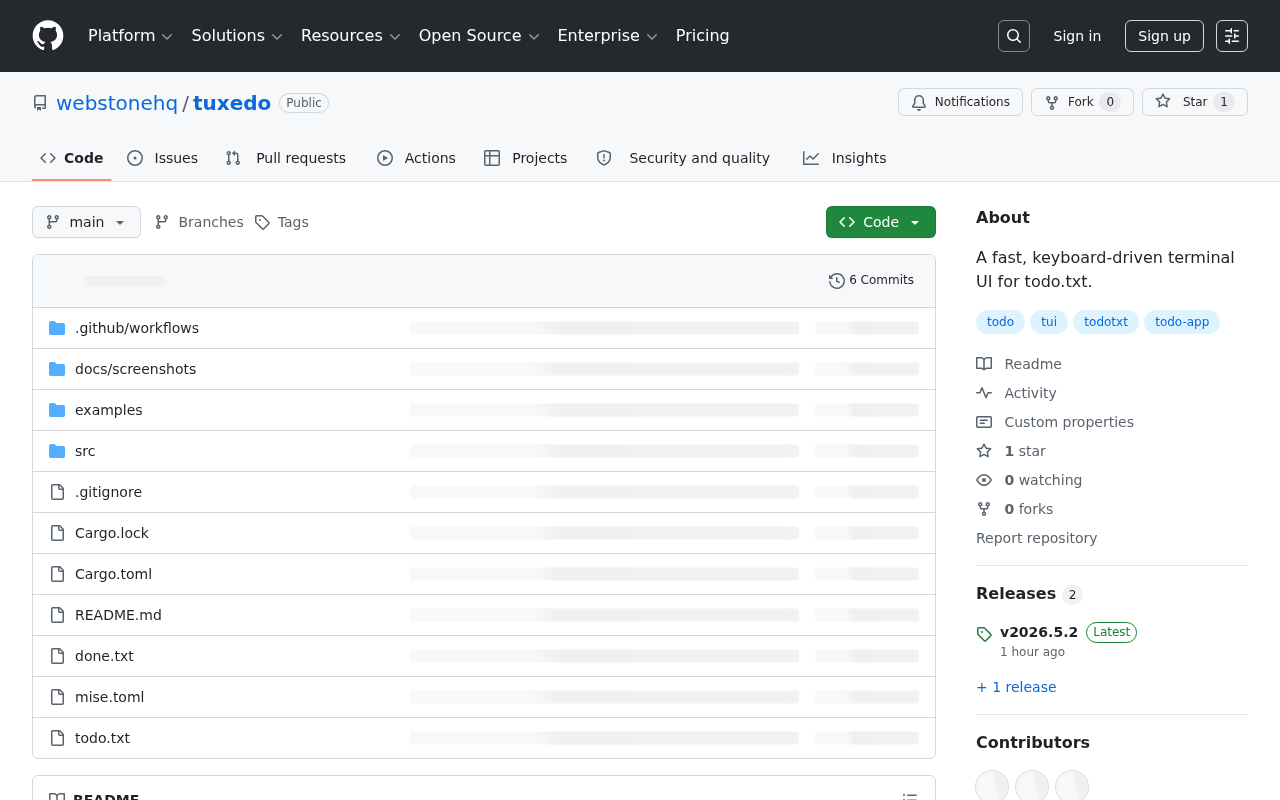The width and height of the screenshot is (1280, 800).
Task: Click the tag icon beside v2026.5.2 release
Action: coord(984,634)
